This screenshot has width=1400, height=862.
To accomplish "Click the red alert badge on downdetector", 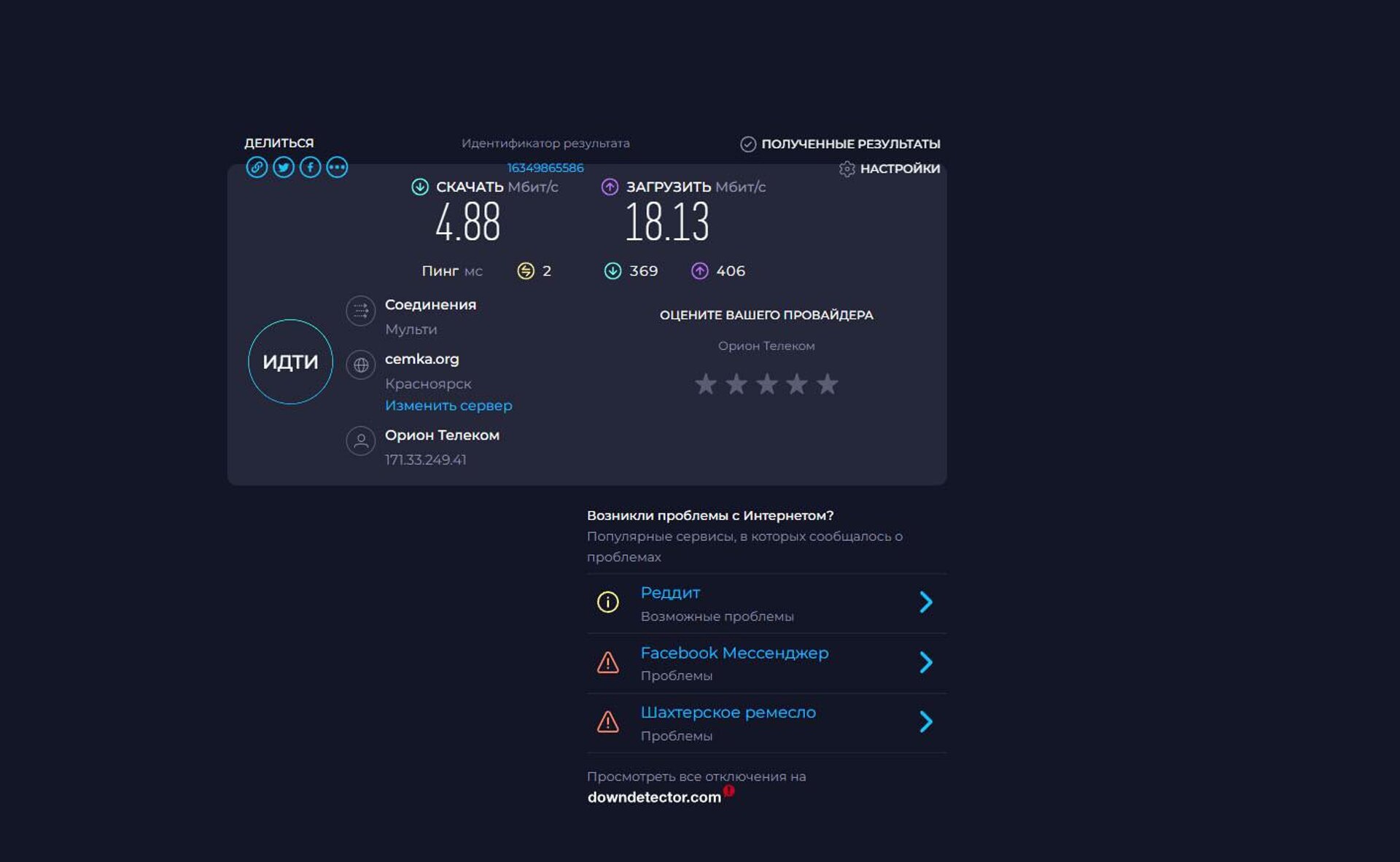I will [x=728, y=791].
